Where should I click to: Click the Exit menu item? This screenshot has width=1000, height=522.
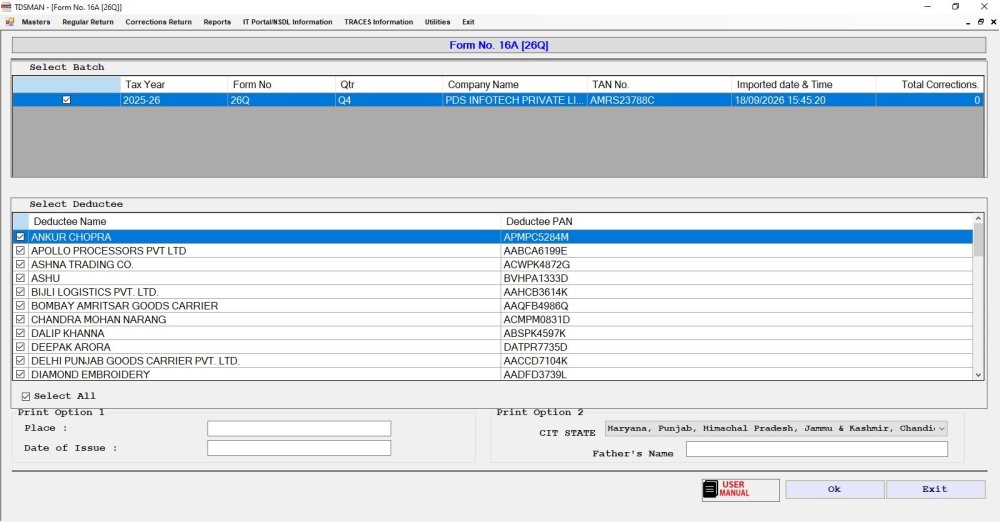pyautogui.click(x=468, y=22)
